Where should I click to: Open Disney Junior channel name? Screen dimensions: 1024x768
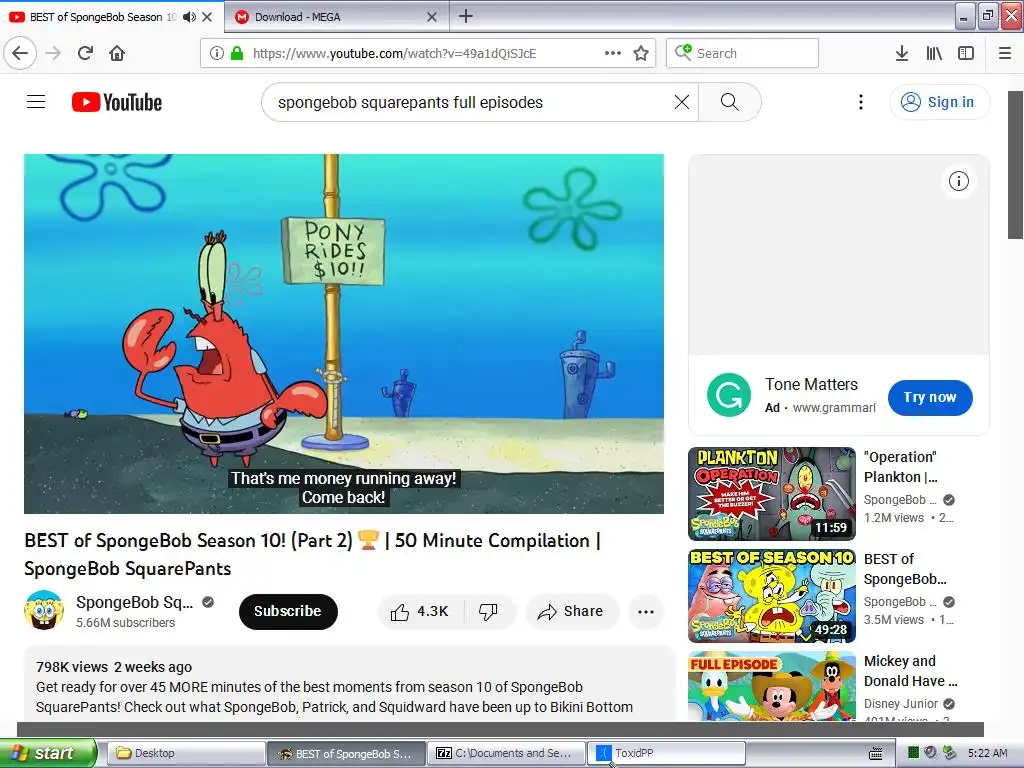pyautogui.click(x=901, y=703)
